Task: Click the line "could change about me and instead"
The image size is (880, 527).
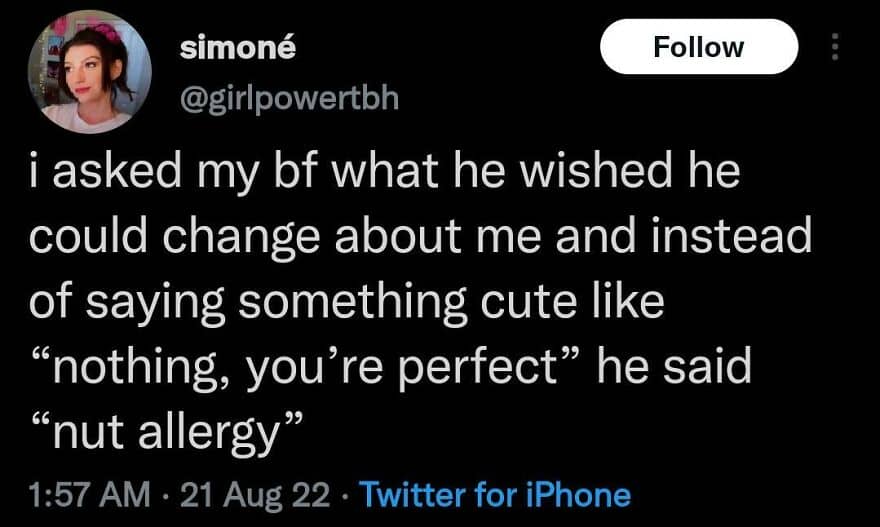Action: (421, 236)
